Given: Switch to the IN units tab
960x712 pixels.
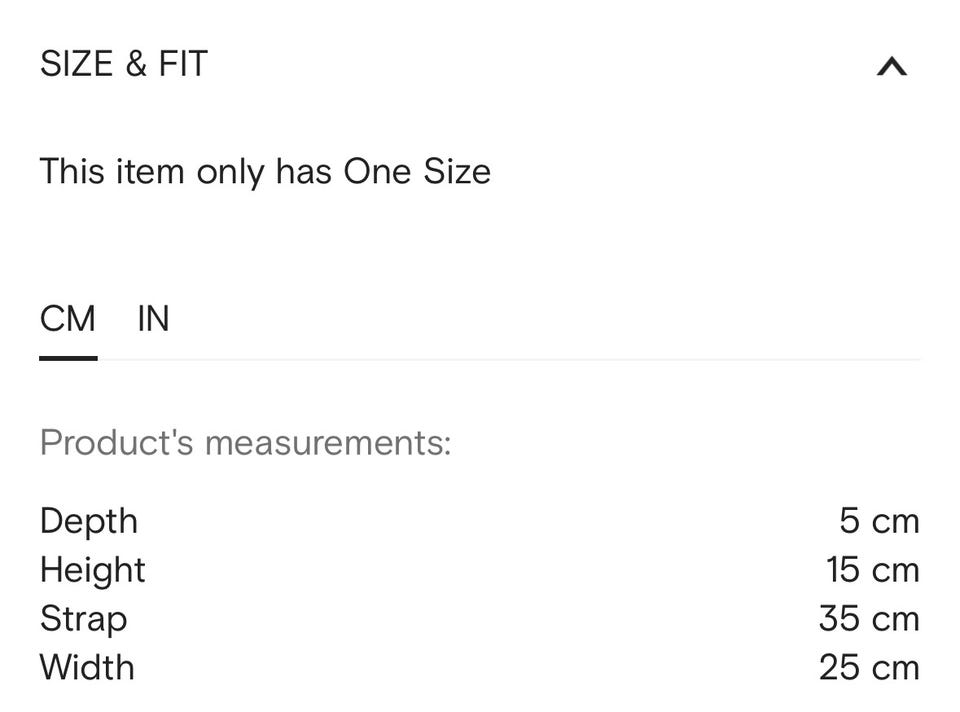Looking at the screenshot, I should (x=153, y=319).
